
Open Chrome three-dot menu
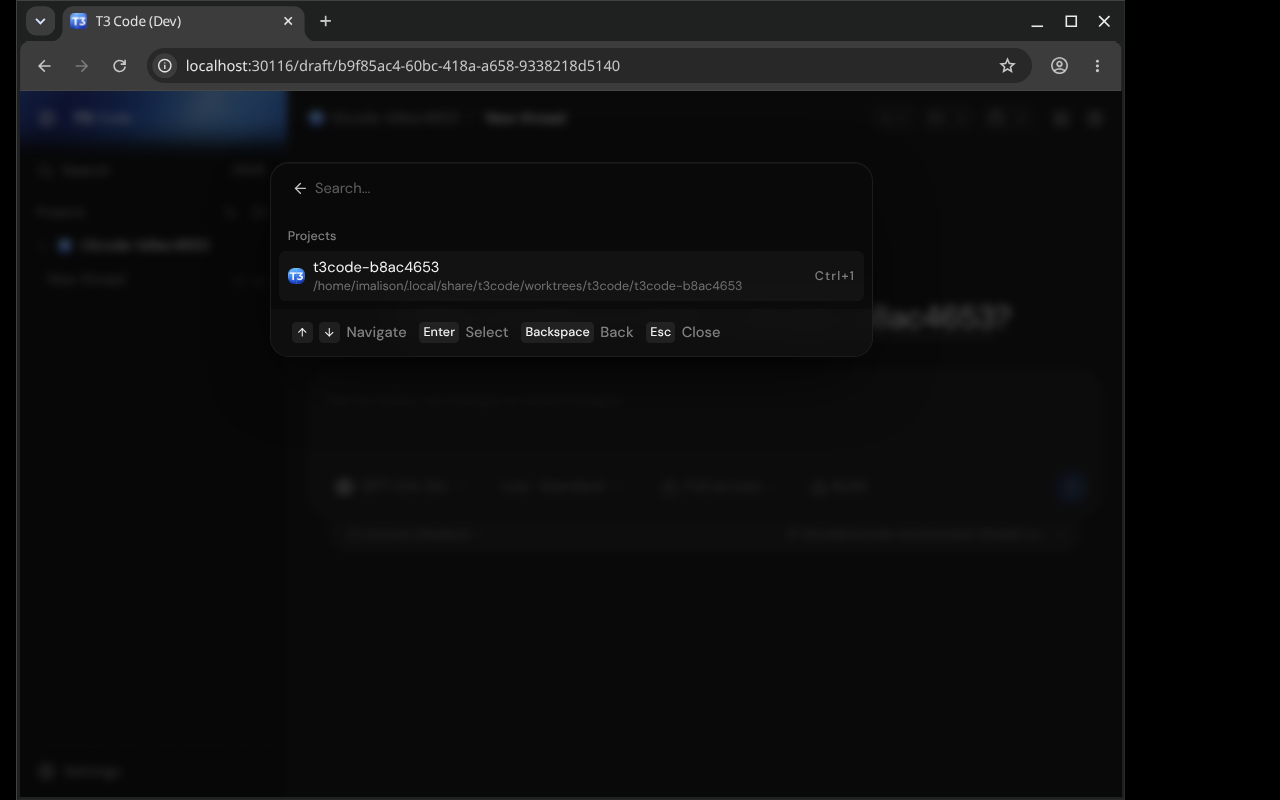(1097, 66)
